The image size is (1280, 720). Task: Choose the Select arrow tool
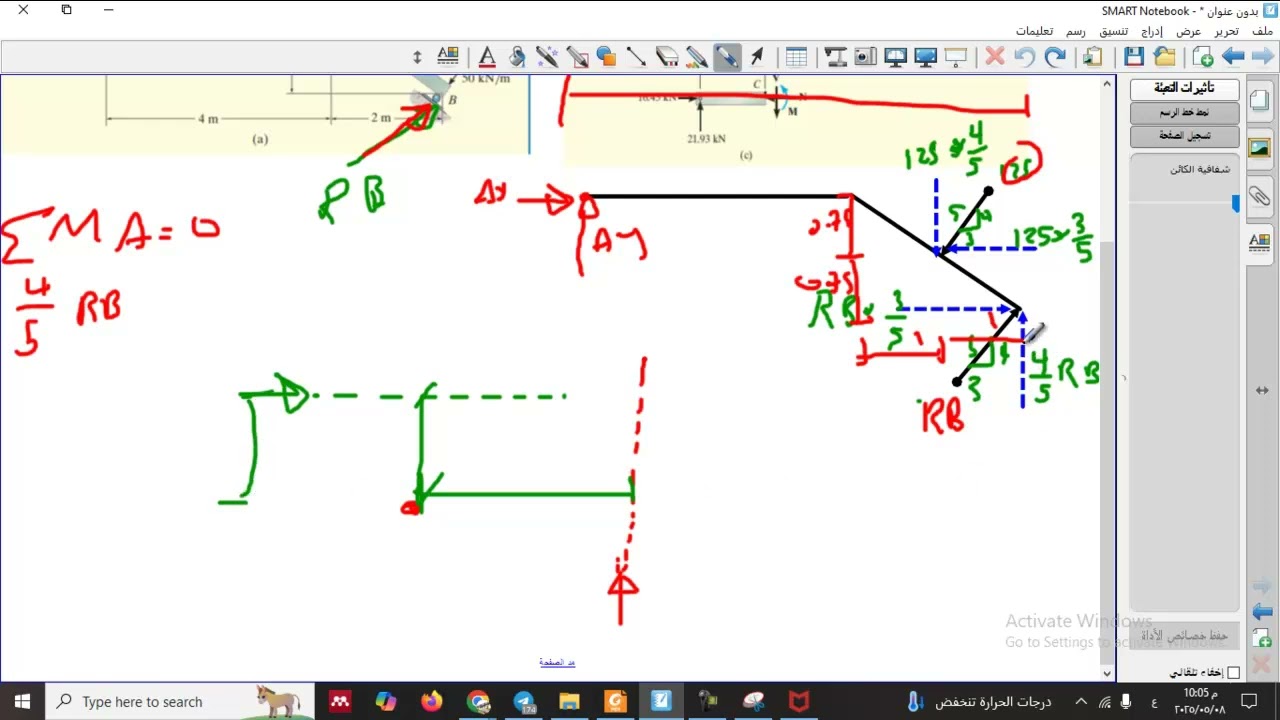point(757,57)
